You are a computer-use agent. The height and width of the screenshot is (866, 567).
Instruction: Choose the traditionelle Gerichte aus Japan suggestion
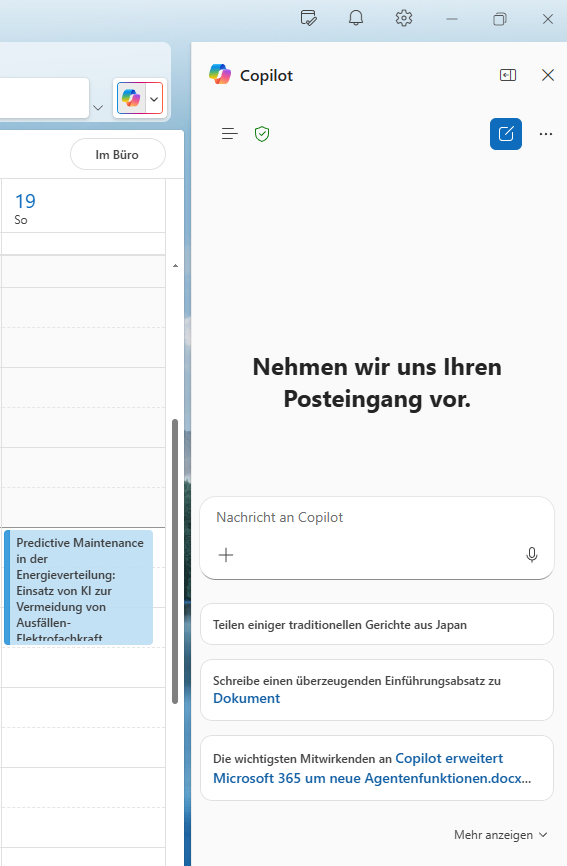[x=377, y=624]
